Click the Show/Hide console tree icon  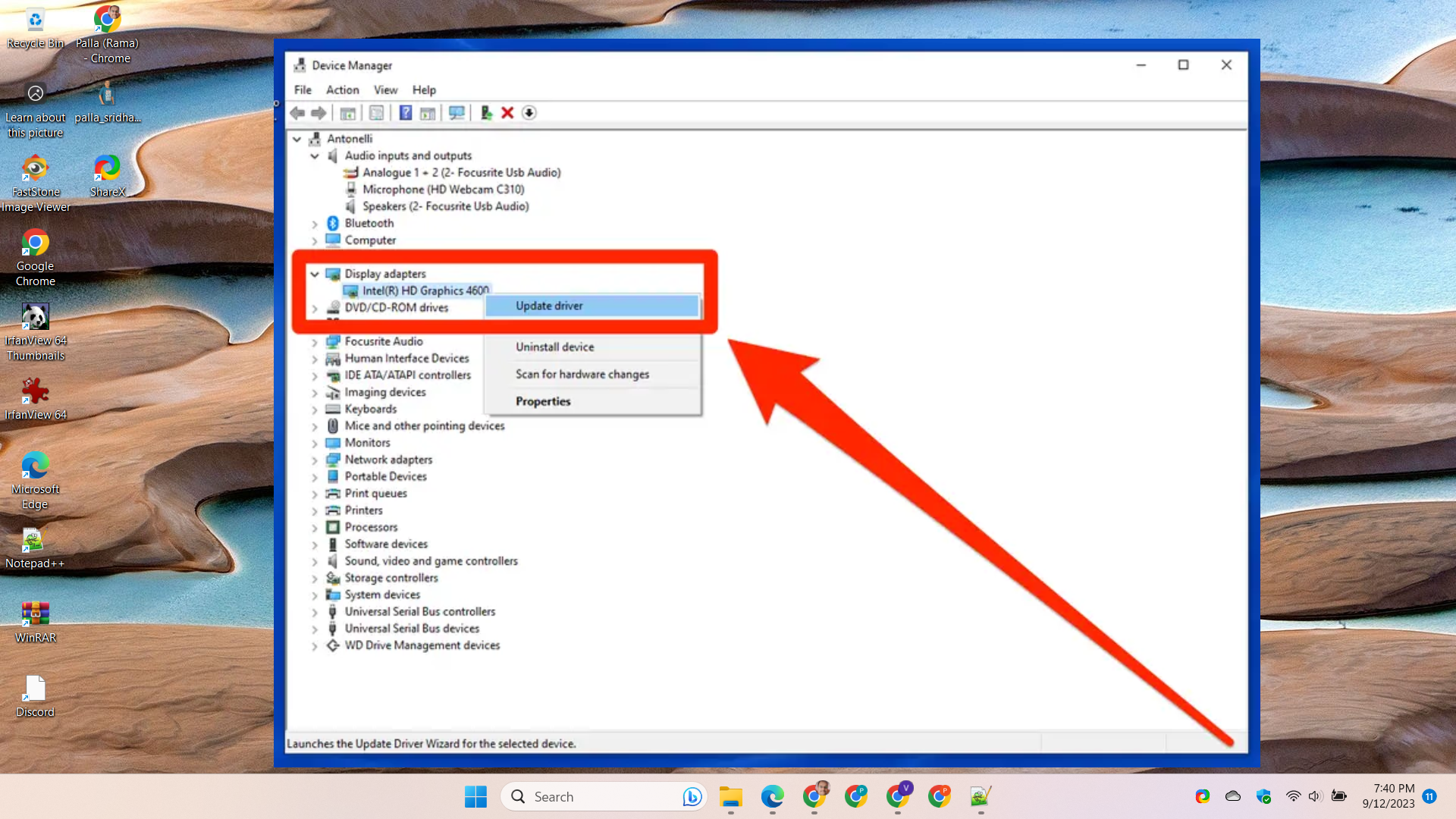pyautogui.click(x=348, y=113)
